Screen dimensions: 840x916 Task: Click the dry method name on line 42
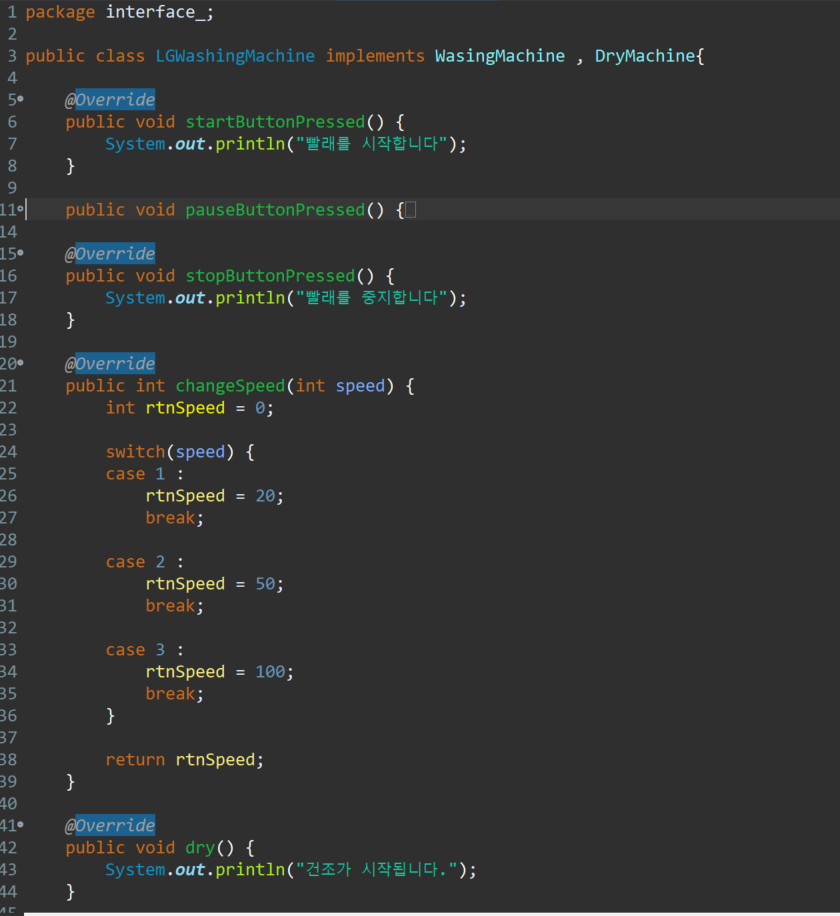[200, 848]
